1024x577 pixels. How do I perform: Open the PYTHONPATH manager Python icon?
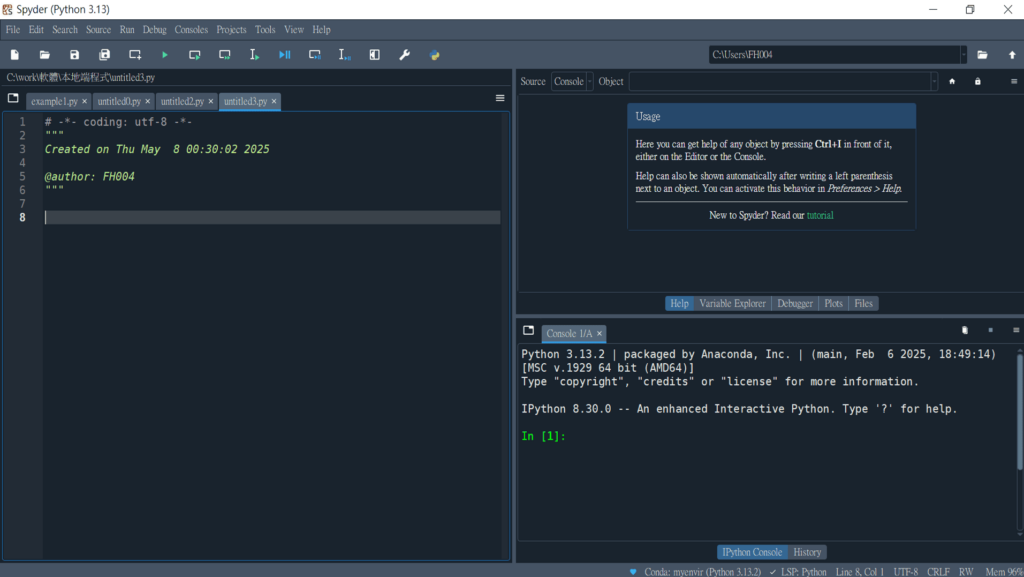click(x=435, y=55)
